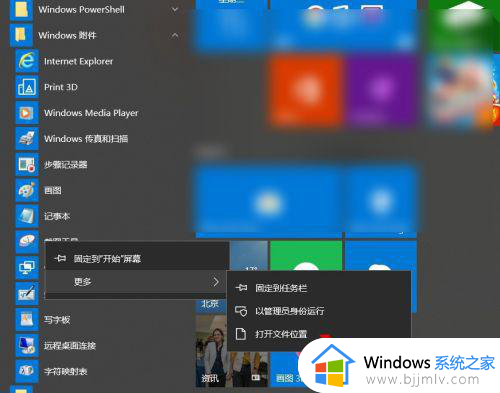Choose 固定到任务栏 from the submenu
The image size is (500, 393).
click(319, 288)
